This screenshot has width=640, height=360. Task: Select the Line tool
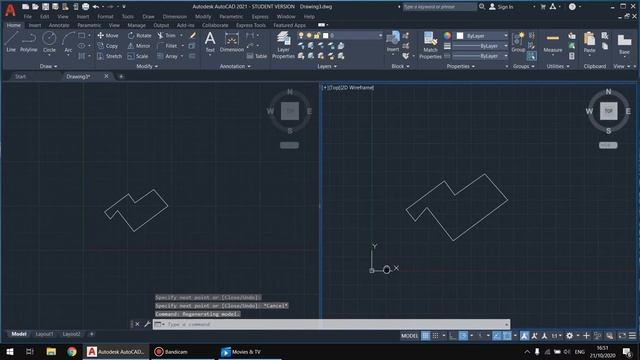[x=11, y=42]
